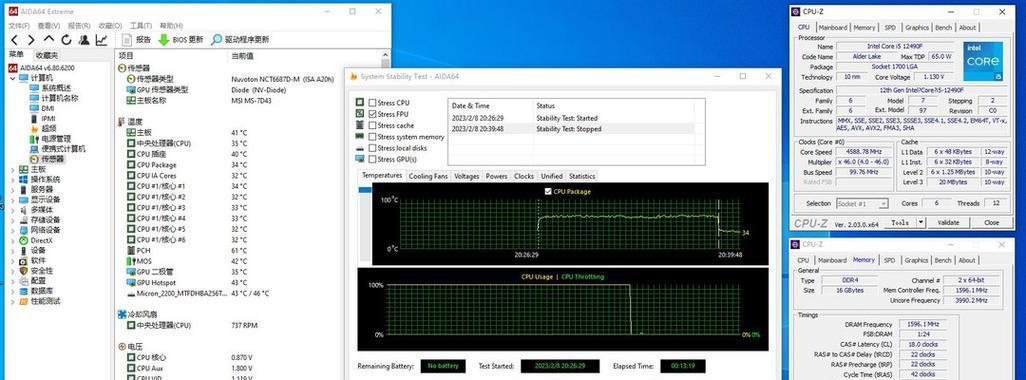
Task: Click the 电源管理 icon in tree
Action: 35,139
